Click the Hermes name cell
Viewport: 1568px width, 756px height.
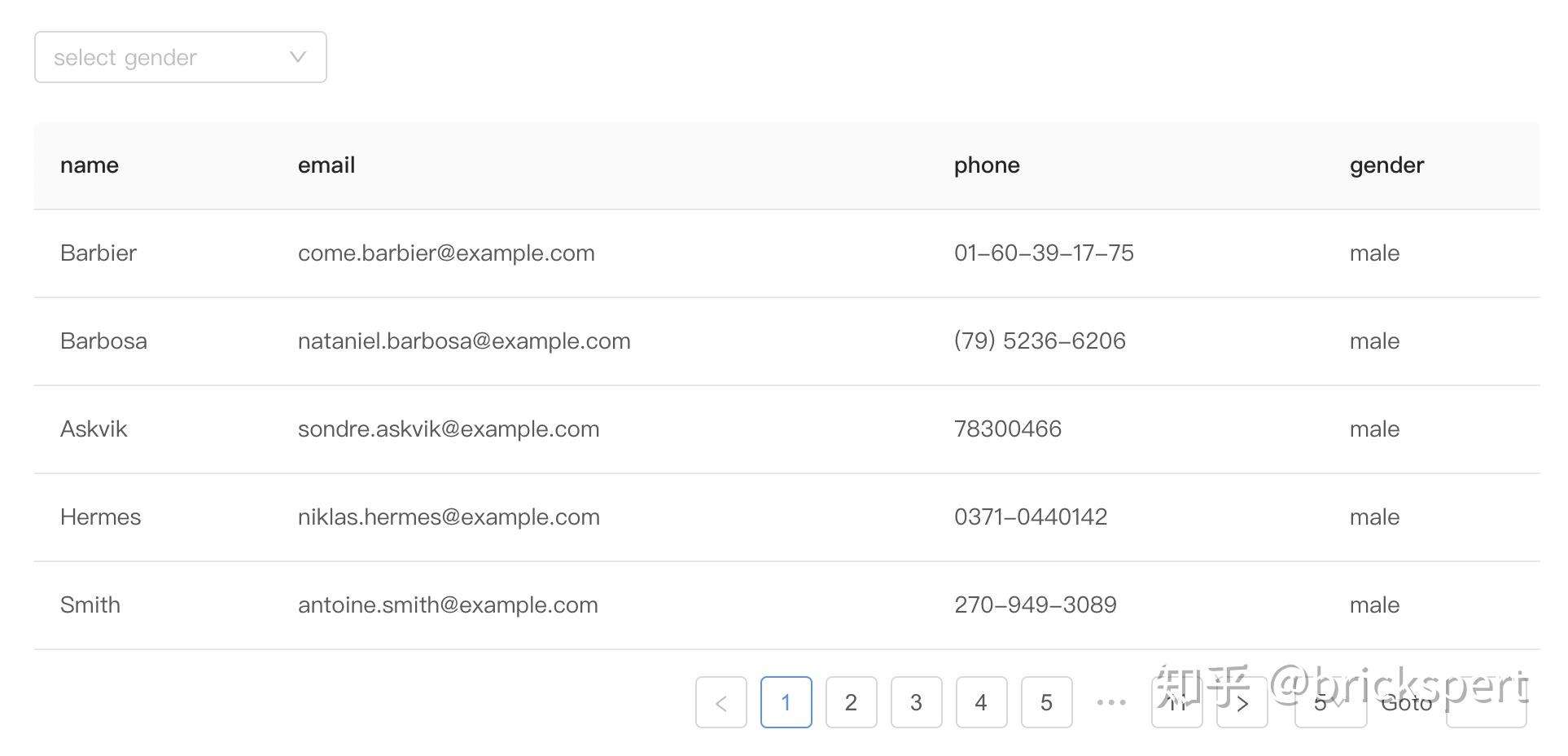[101, 517]
